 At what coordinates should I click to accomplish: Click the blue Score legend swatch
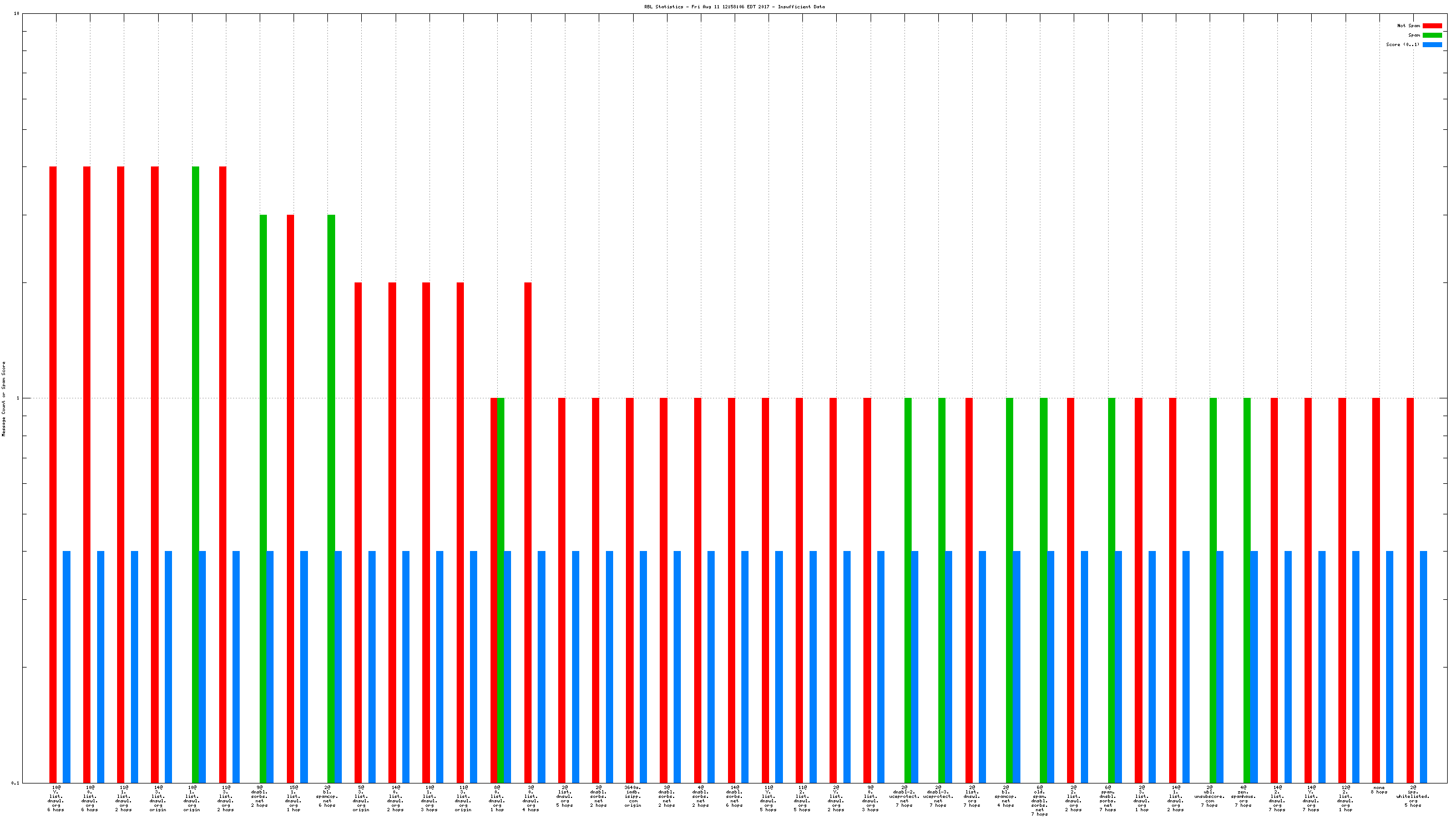(1432, 44)
